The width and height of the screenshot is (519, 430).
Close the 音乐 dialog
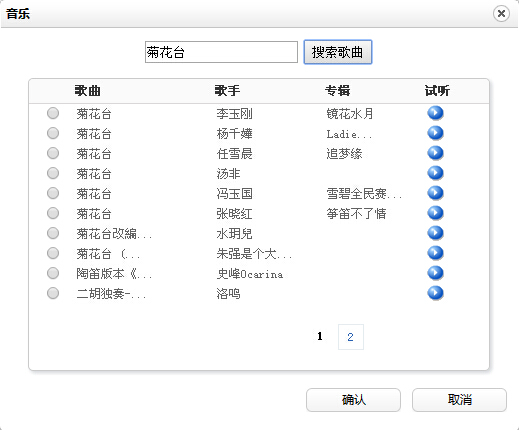[501, 14]
